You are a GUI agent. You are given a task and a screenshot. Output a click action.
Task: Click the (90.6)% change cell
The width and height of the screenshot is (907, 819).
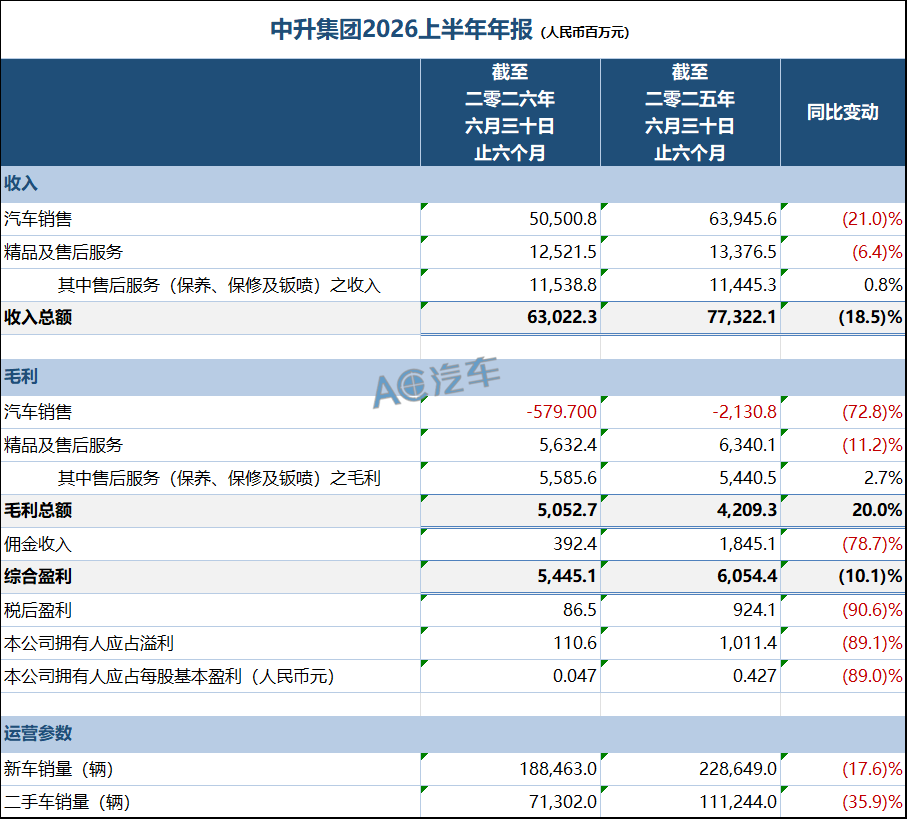coord(843,610)
